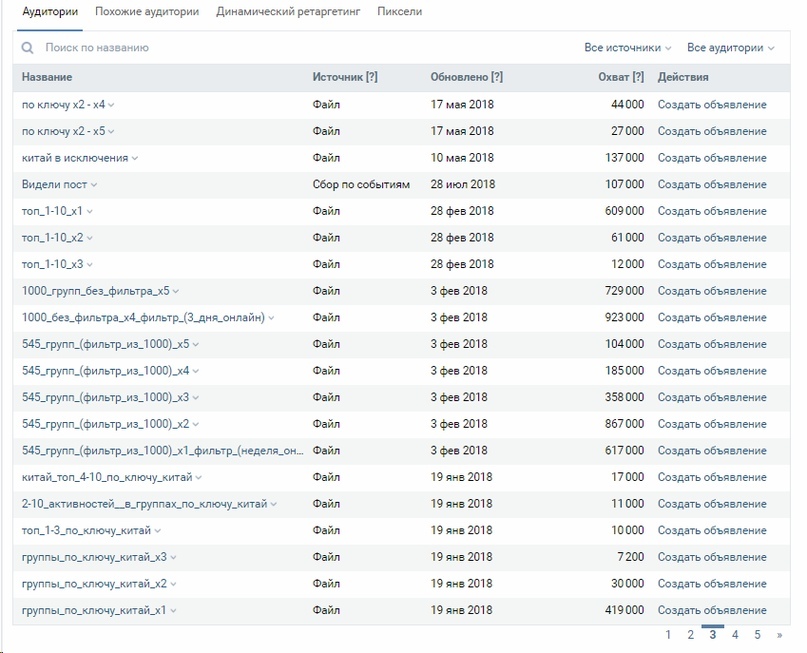
Task: Jump to page 1 in pagination
Action: click(668, 635)
